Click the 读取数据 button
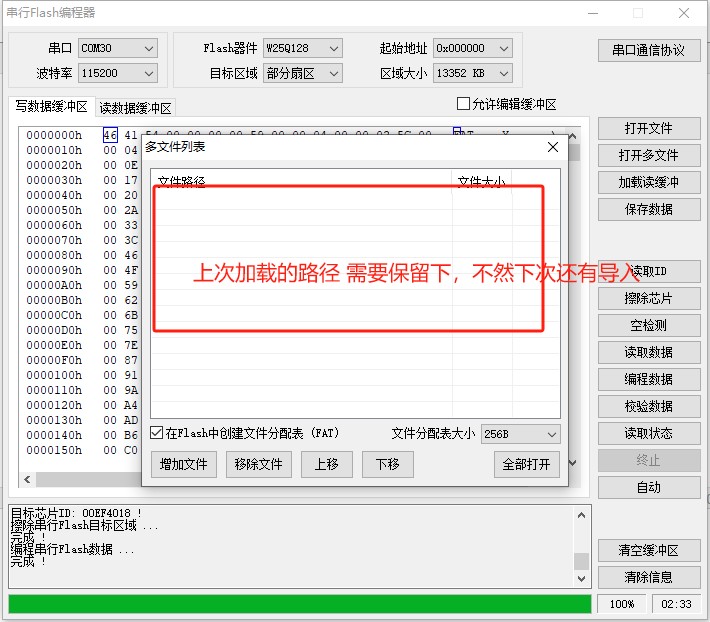This screenshot has width=710, height=622. [649, 352]
